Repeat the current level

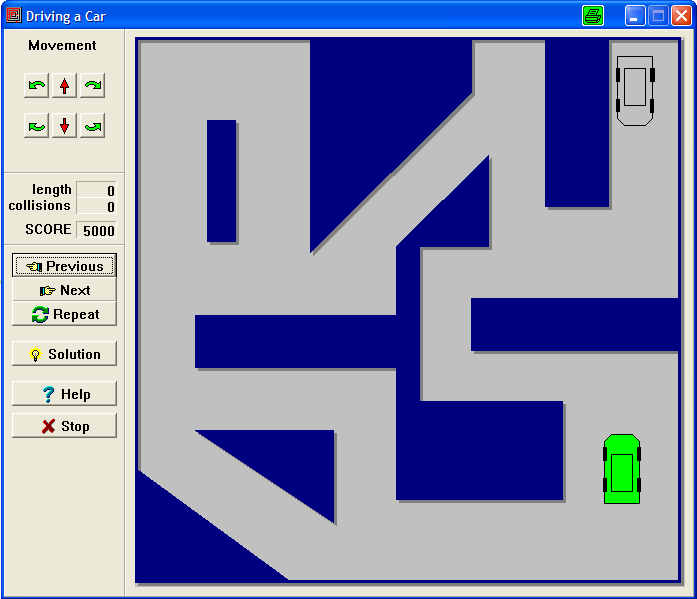pos(64,314)
